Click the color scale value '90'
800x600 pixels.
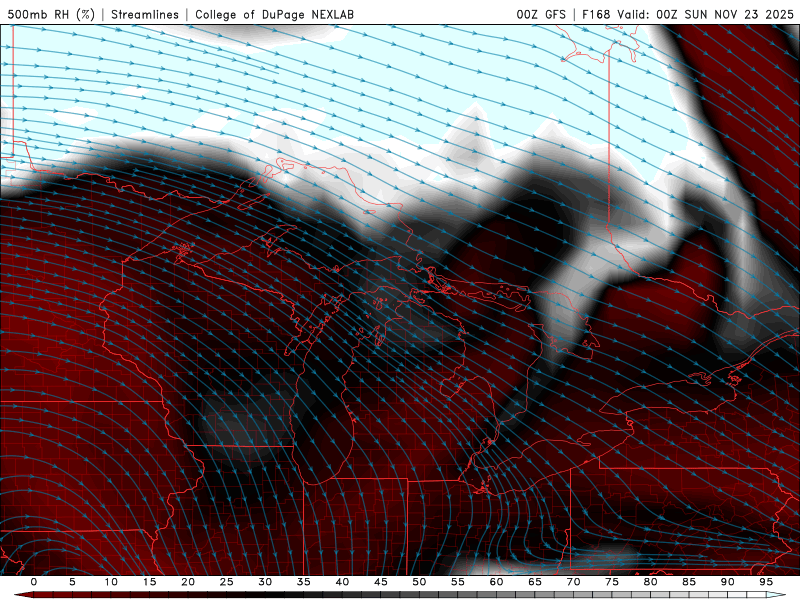(728, 582)
